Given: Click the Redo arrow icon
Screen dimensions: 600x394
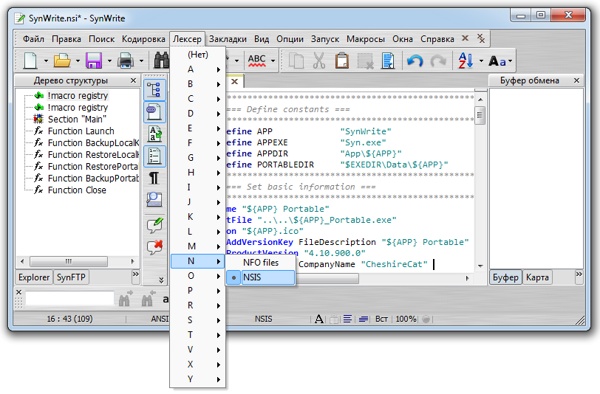Looking at the screenshot, I should (438, 60).
